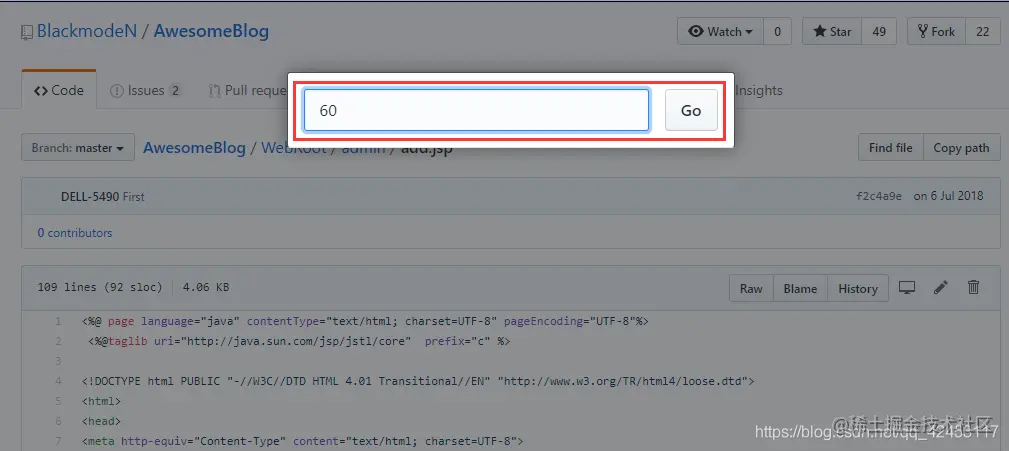Click line number 7 in the code

point(59,441)
